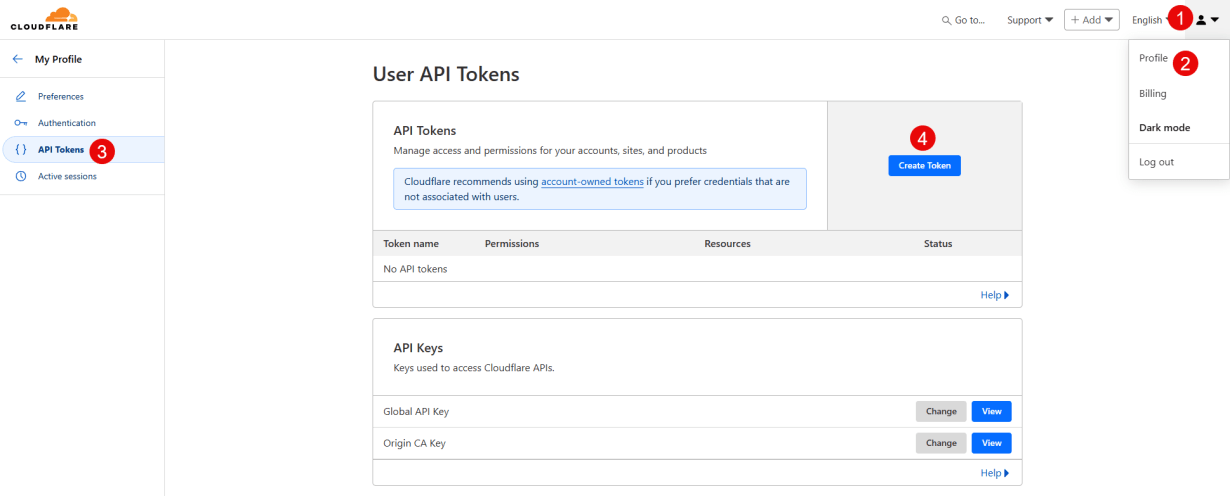Open the Support dropdown
This screenshot has height=496, width=1230.
1029,20
